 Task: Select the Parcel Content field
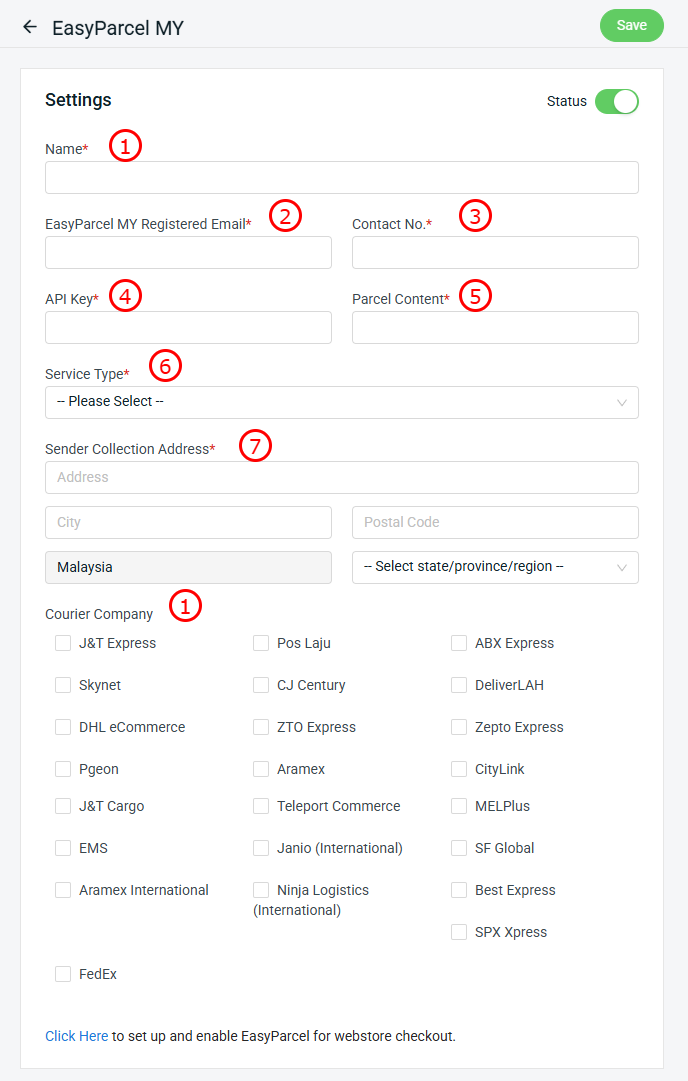pos(495,327)
